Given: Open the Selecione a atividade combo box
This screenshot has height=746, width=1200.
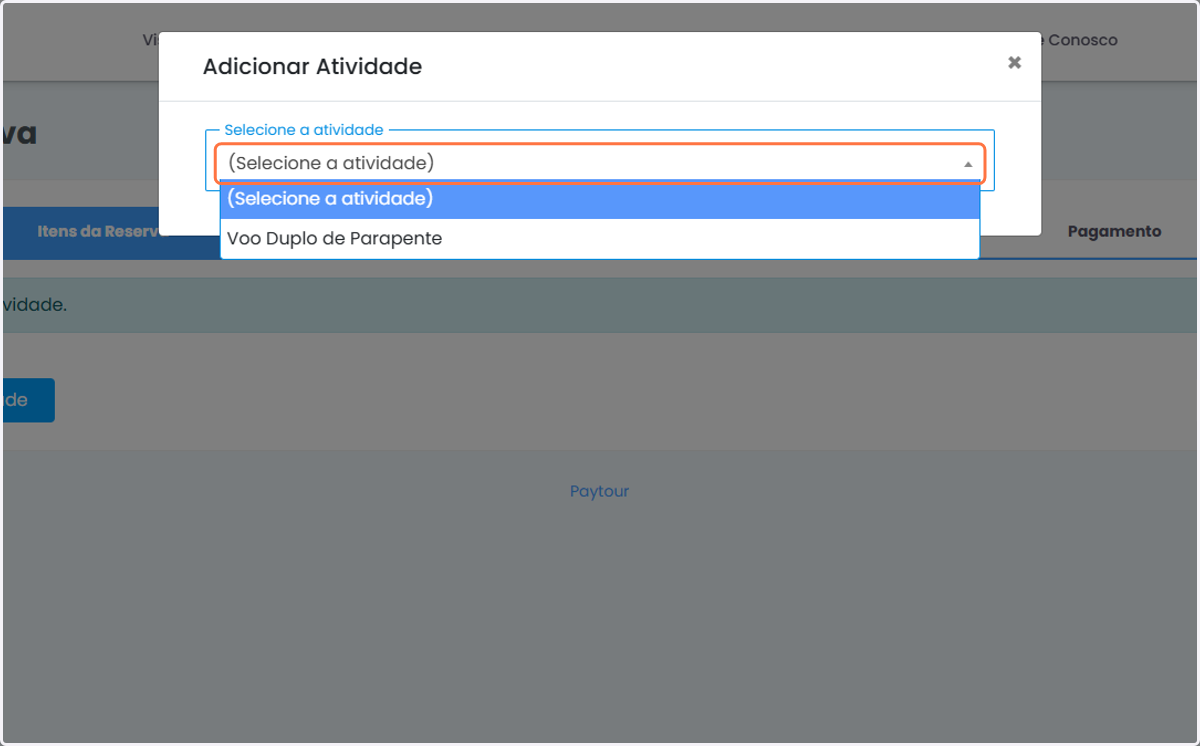Looking at the screenshot, I should point(600,163).
